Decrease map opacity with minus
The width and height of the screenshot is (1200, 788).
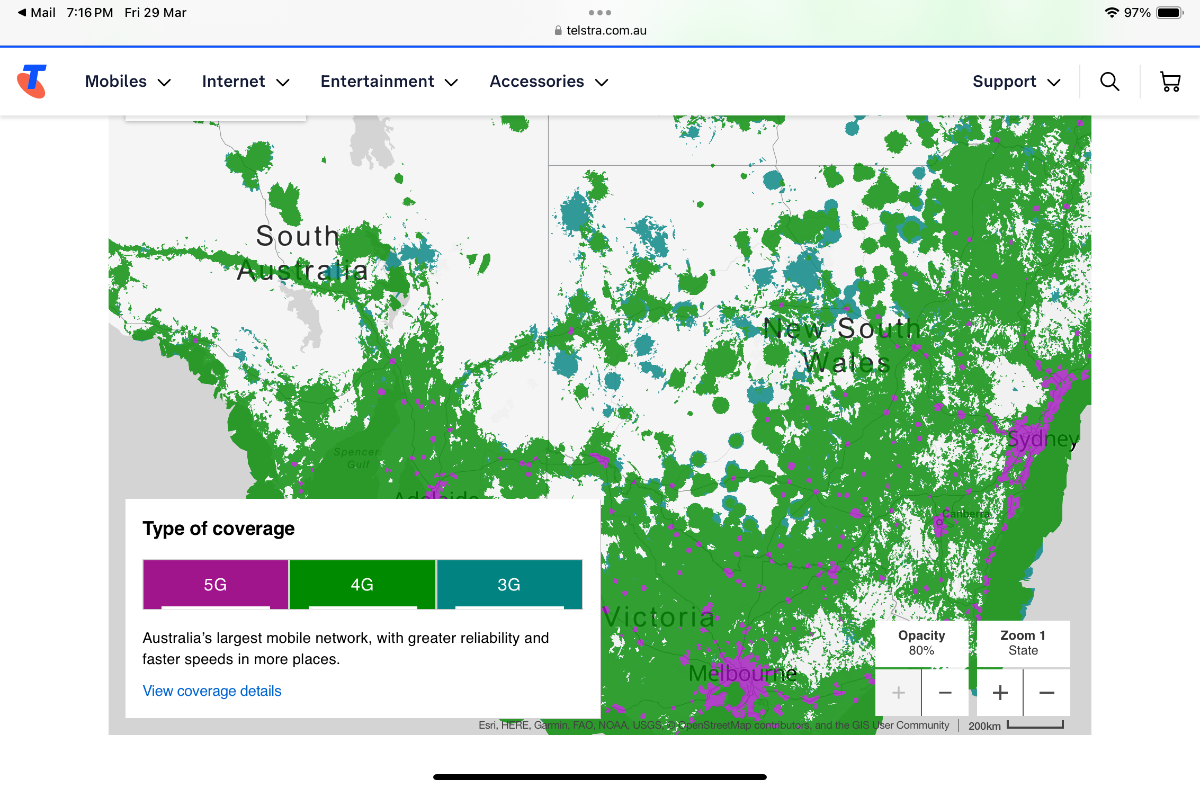coord(945,692)
